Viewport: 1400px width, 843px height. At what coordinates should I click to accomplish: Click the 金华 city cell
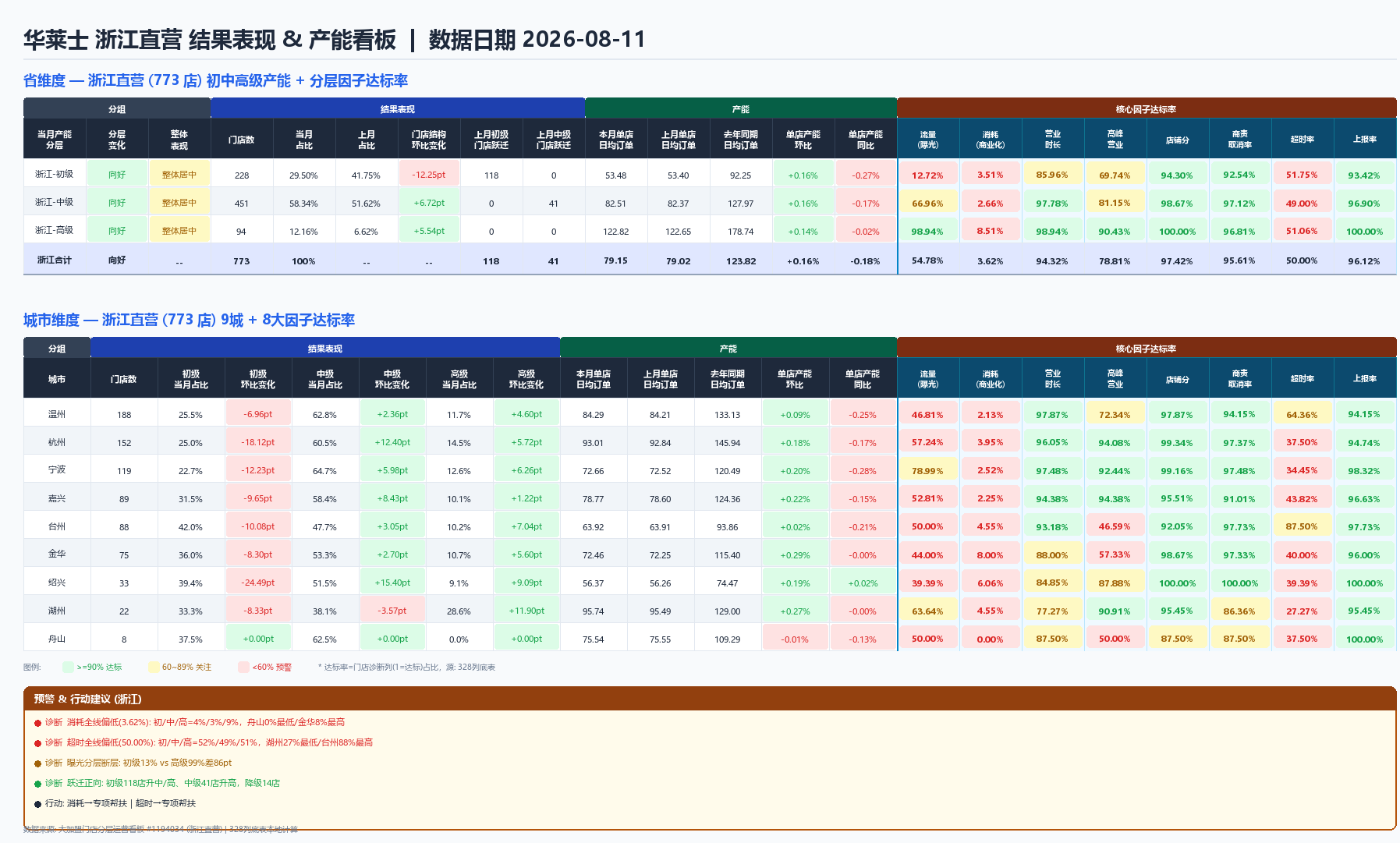pyautogui.click(x=57, y=554)
